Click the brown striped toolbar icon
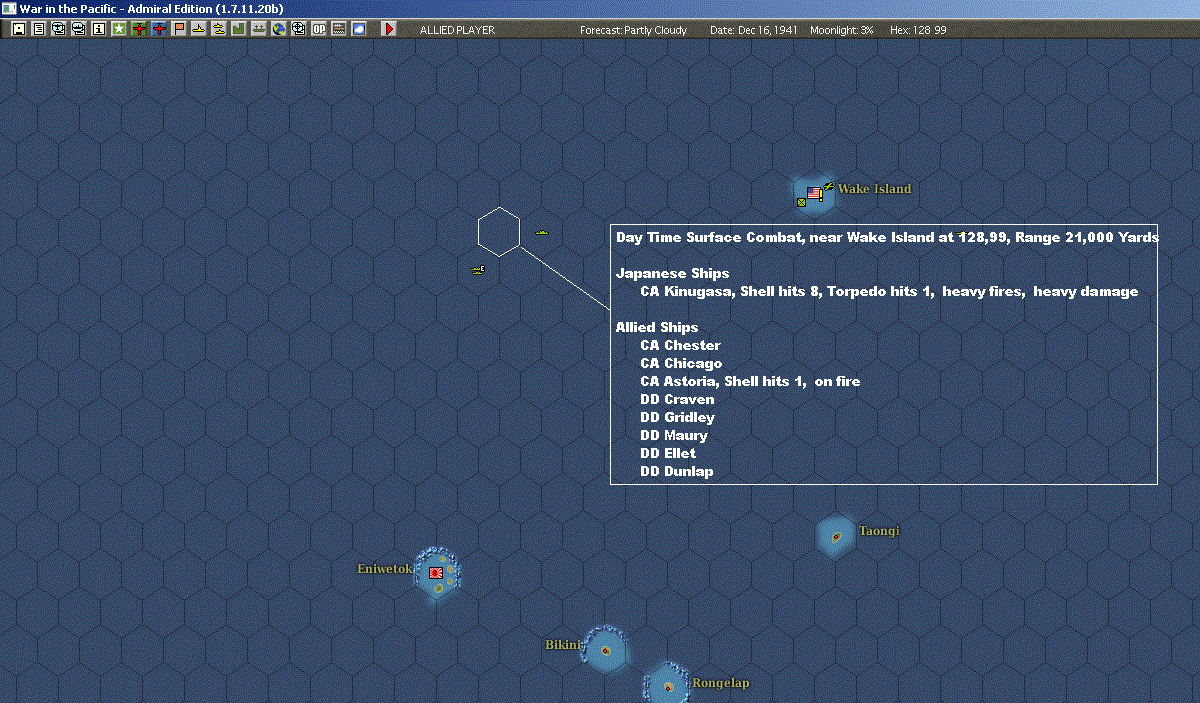 pos(338,29)
